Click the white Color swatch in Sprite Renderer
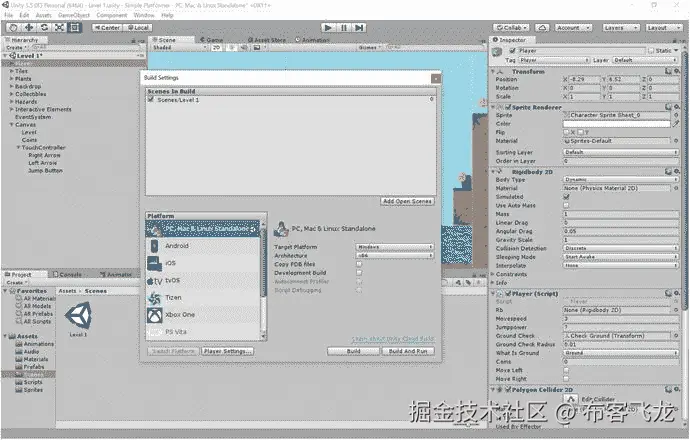 click(617, 124)
